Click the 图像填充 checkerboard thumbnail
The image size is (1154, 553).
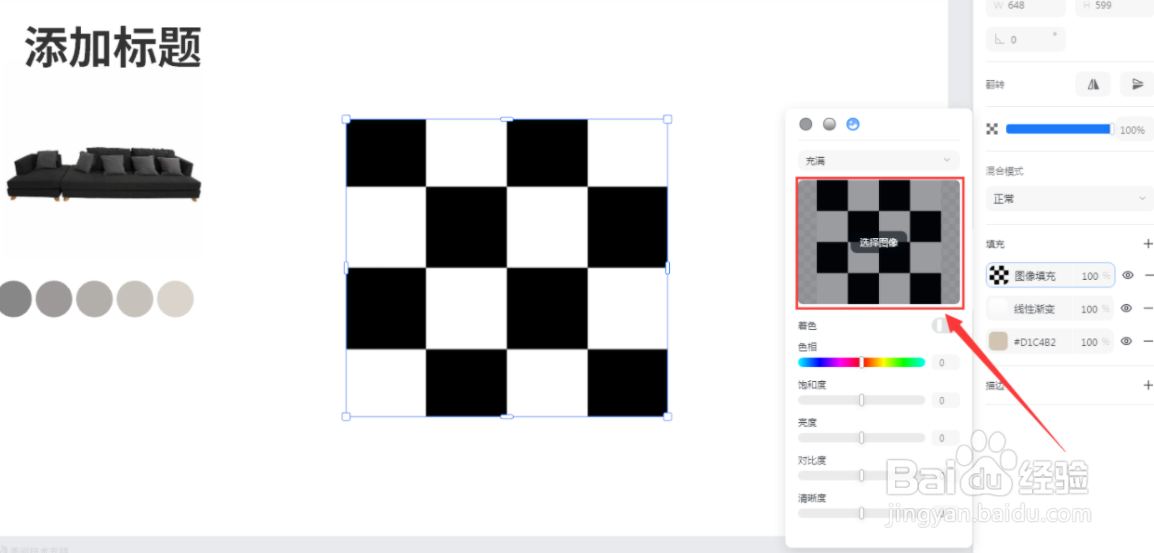[x=999, y=275]
